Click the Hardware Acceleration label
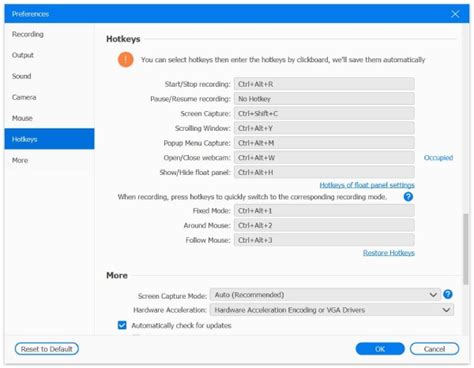This screenshot has width=474, height=368. (x=170, y=310)
